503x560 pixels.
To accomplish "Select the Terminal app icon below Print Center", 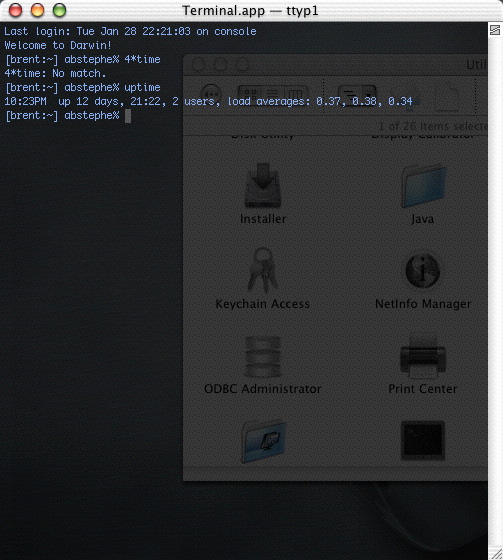I will click(423, 440).
